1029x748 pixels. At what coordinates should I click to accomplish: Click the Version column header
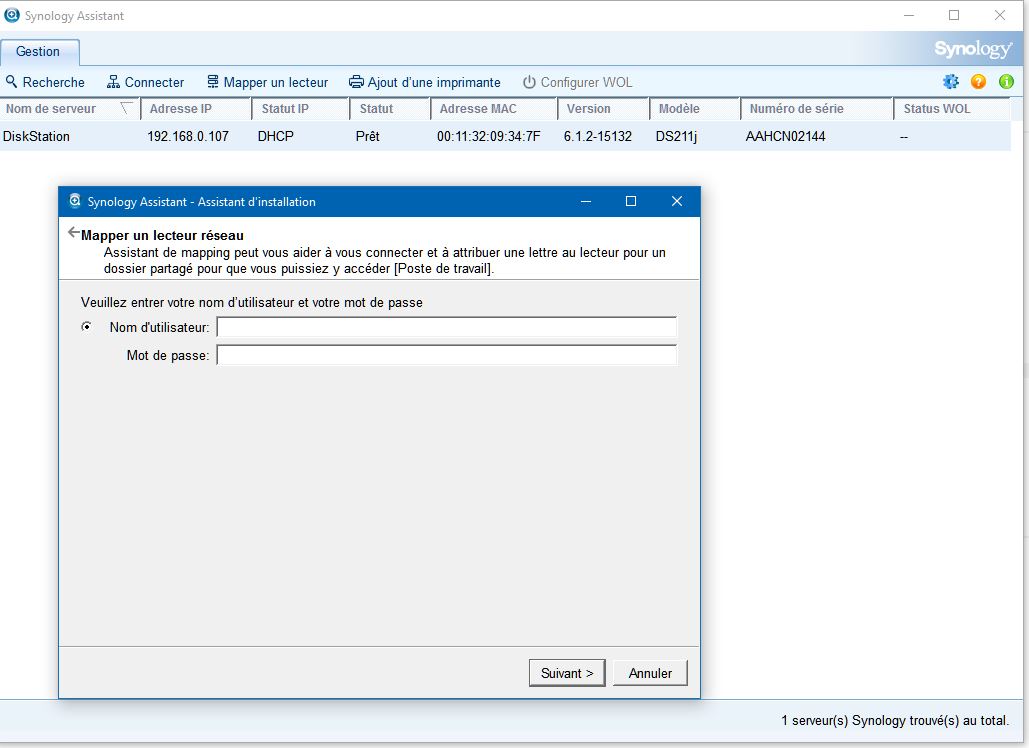[603, 109]
